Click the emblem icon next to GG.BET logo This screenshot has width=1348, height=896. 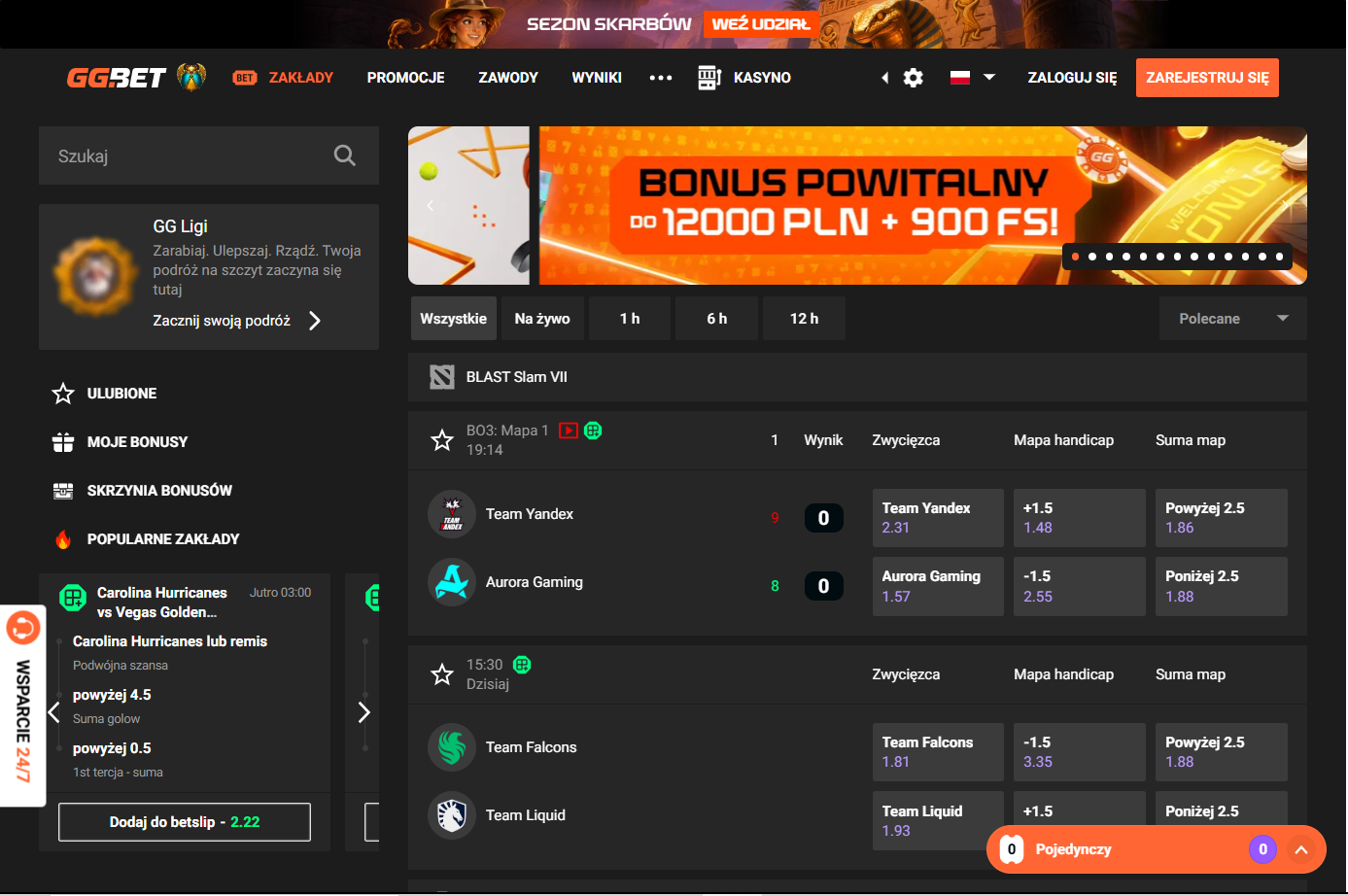(x=192, y=77)
